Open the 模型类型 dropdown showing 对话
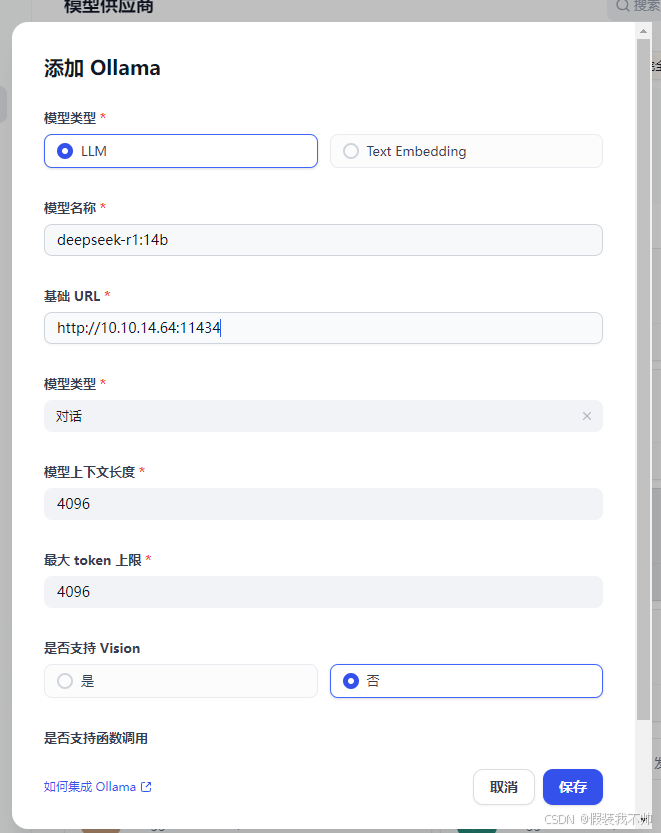The image size is (661, 833). click(x=300, y=415)
